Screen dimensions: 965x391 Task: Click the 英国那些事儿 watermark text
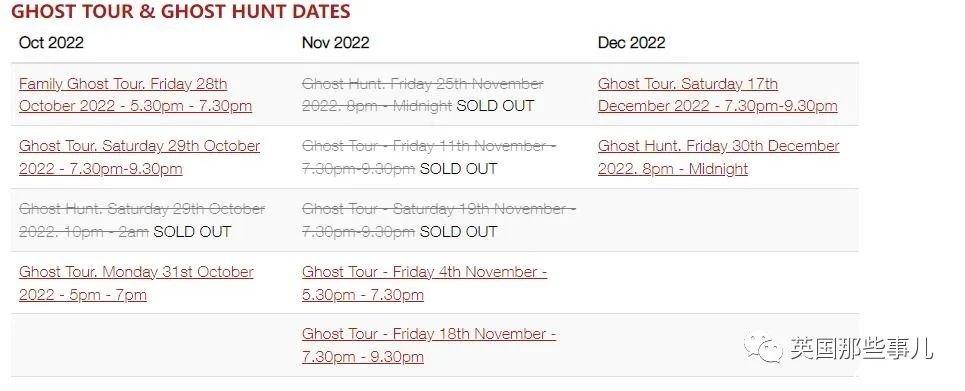[x=862, y=349]
